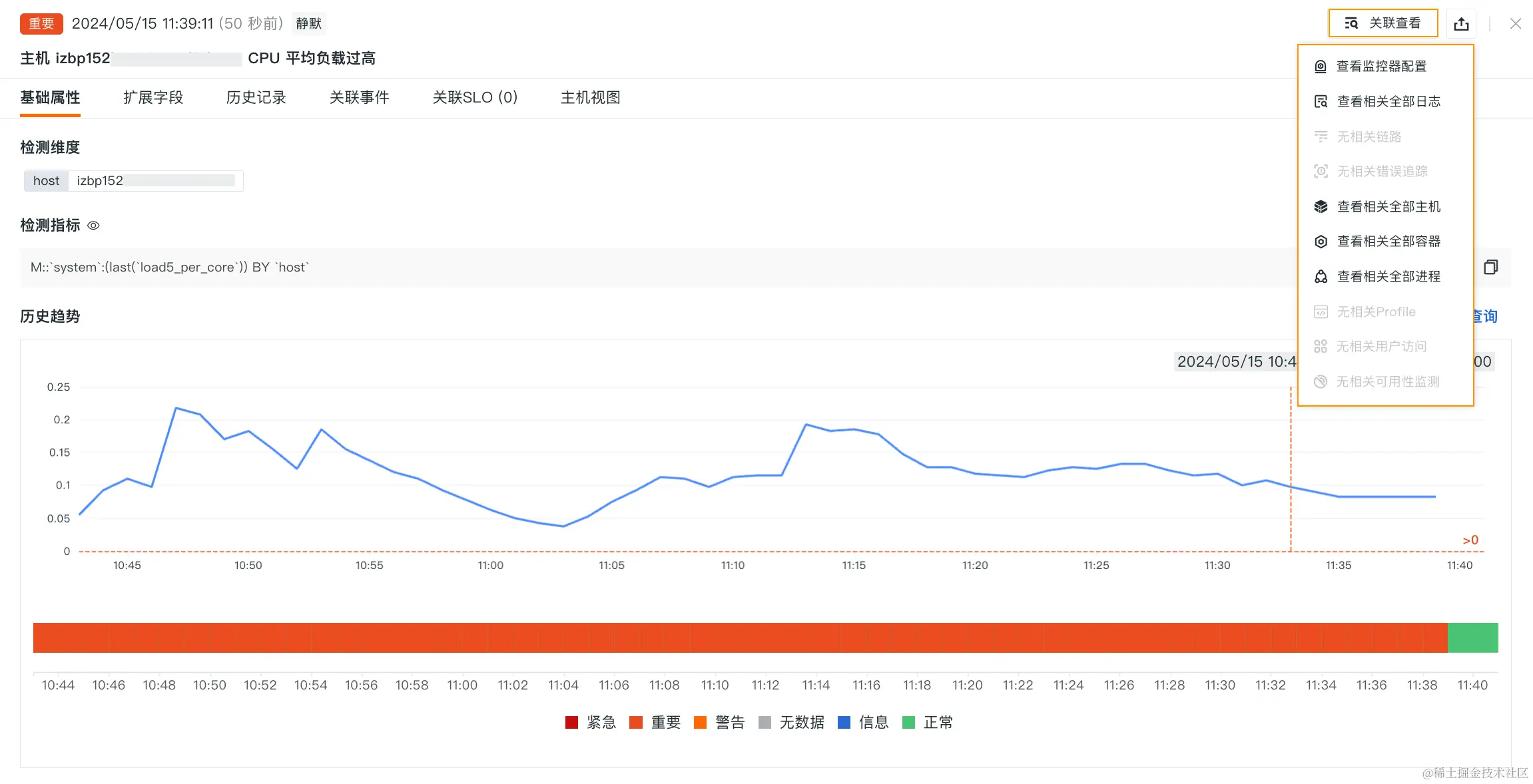Image resolution: width=1533 pixels, height=784 pixels.
Task: Switch to 关联事件 tab
Action: click(x=359, y=98)
